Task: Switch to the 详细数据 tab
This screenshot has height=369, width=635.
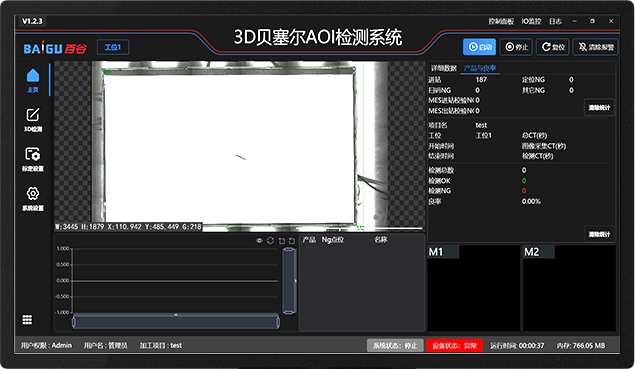Action: point(443,68)
